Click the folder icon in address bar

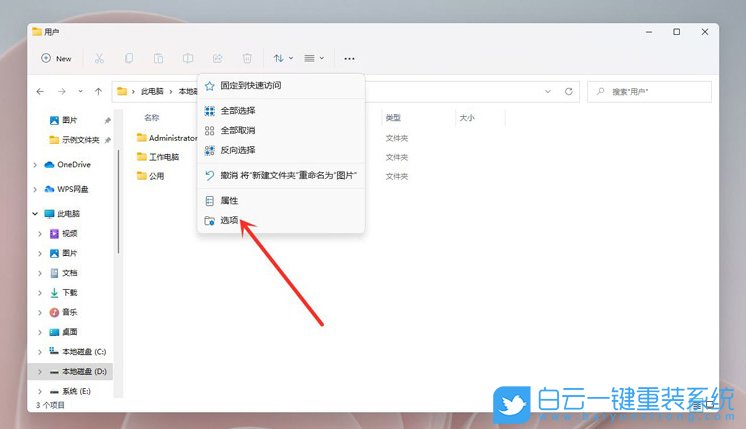(x=122, y=91)
